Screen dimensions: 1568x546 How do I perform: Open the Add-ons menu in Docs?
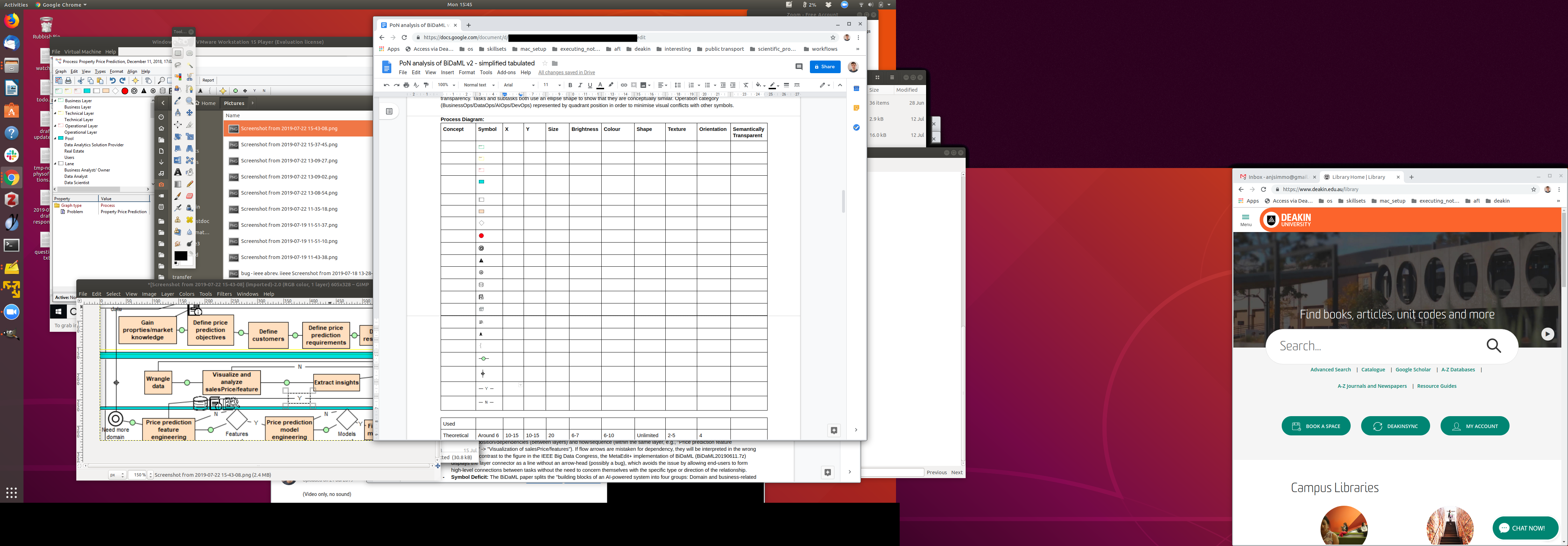pyautogui.click(x=506, y=72)
